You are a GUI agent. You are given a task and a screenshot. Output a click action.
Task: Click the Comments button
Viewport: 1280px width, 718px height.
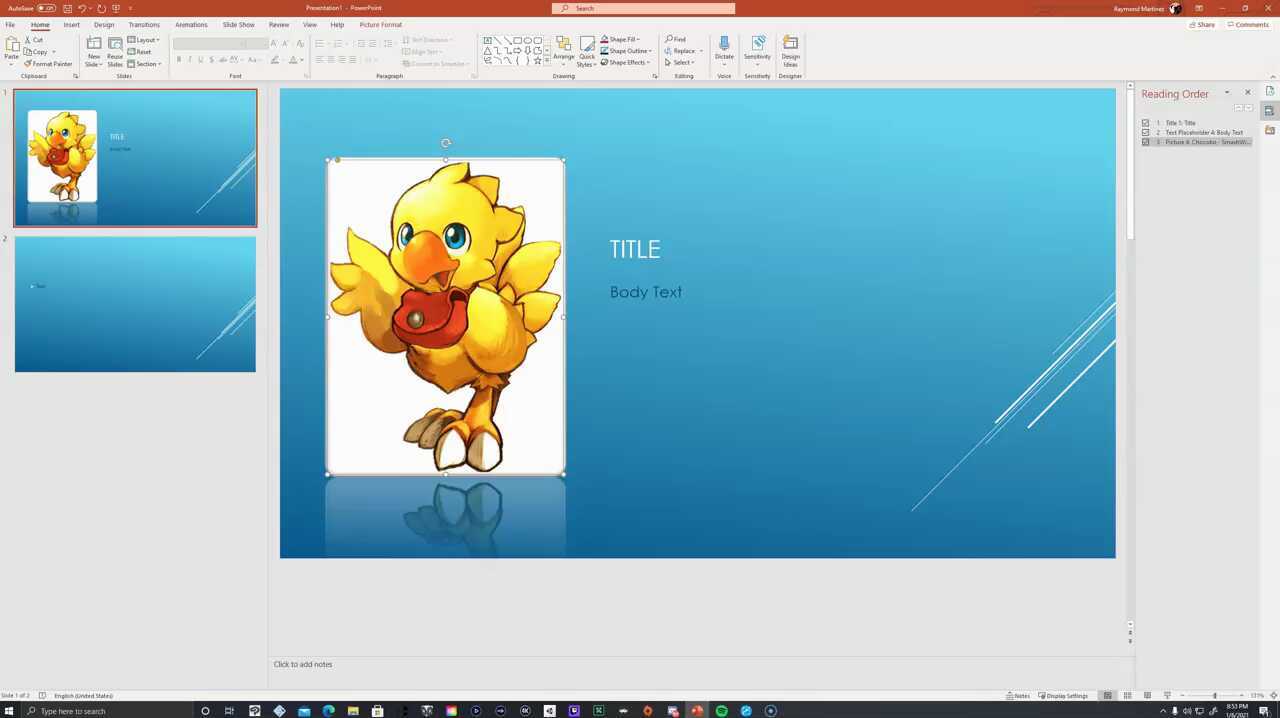[1248, 25]
